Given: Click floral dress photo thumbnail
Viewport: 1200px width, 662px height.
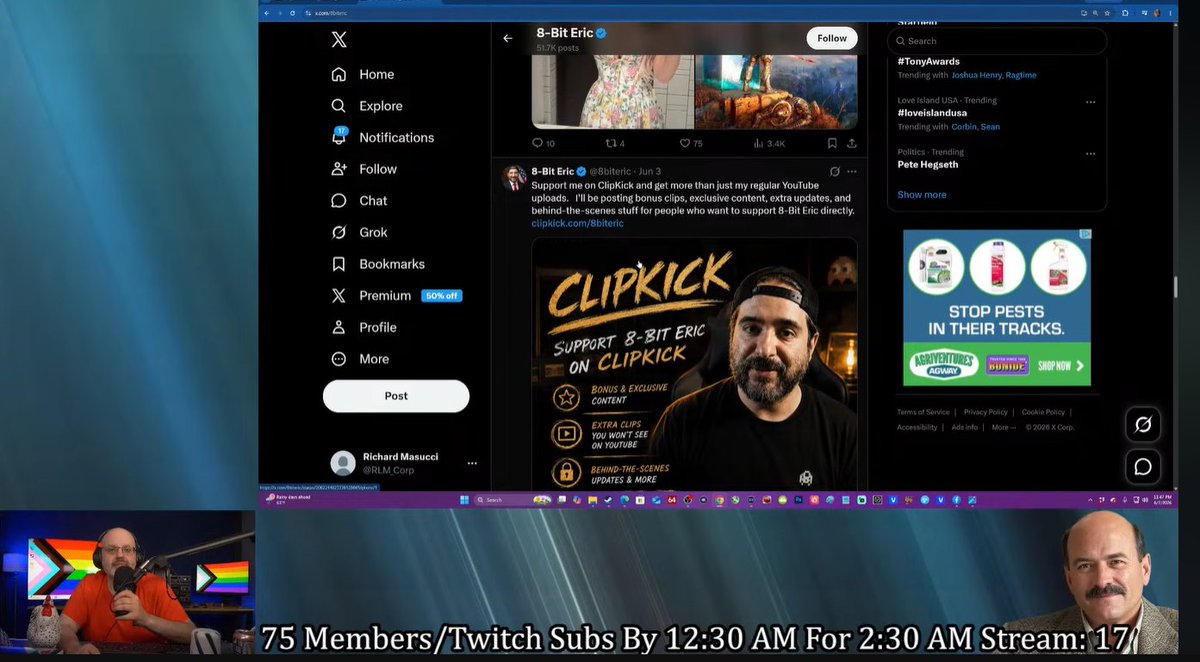Looking at the screenshot, I should [x=612, y=92].
